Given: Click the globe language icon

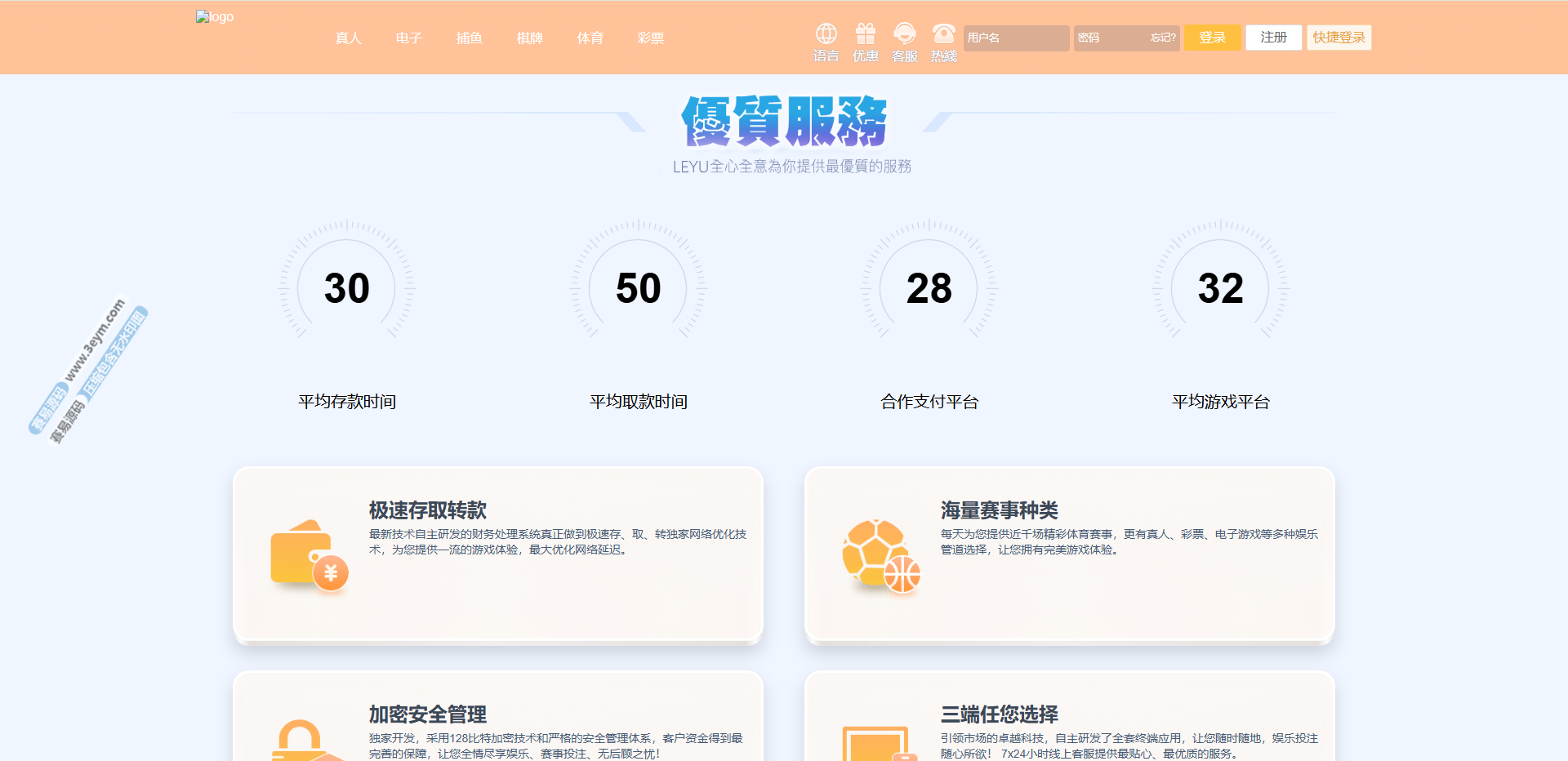Looking at the screenshot, I should coord(826,33).
